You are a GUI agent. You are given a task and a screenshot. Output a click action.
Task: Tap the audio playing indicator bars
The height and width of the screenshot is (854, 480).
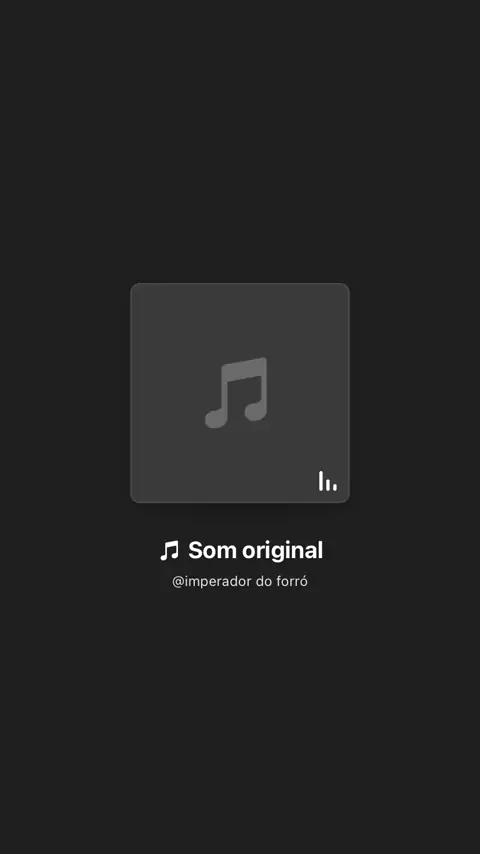pyautogui.click(x=327, y=481)
